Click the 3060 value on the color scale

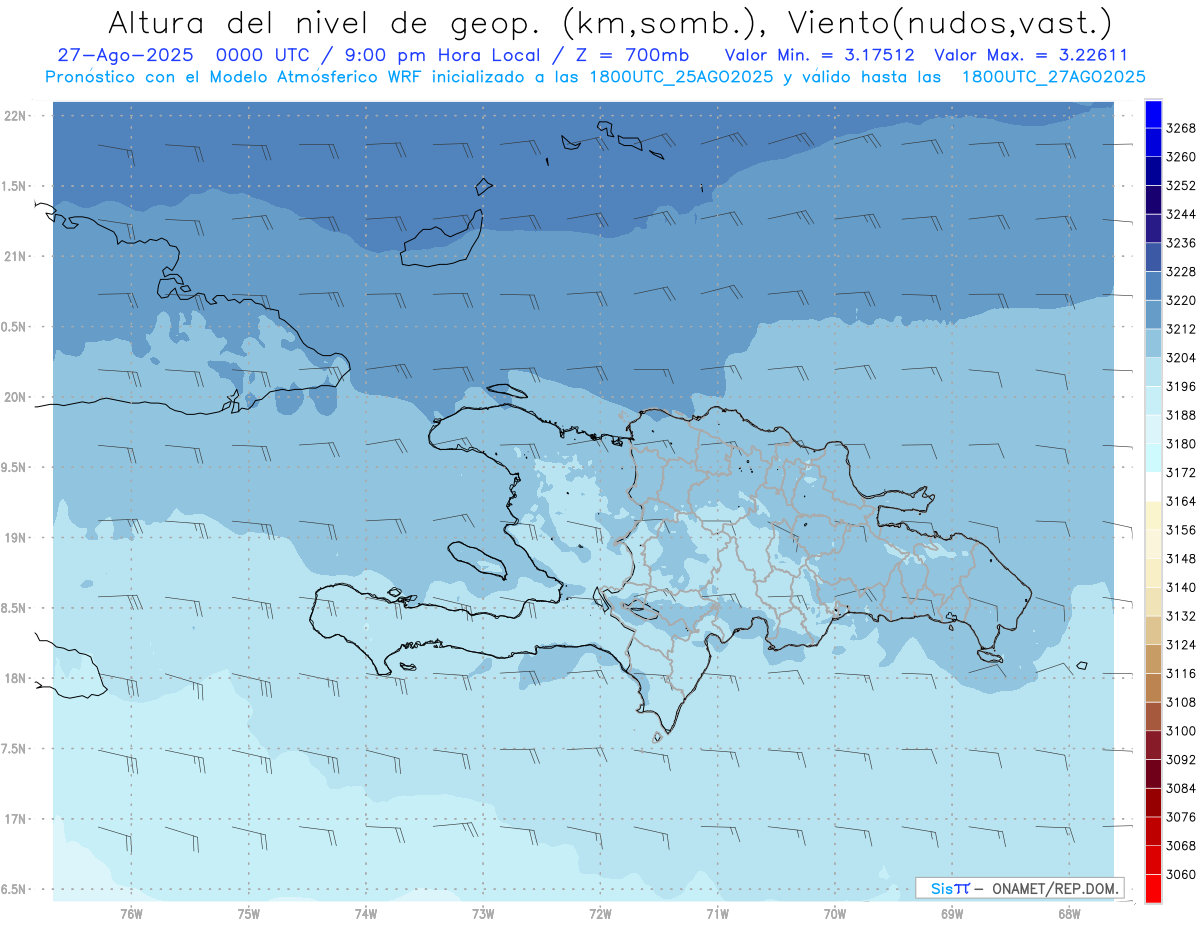(1181, 874)
